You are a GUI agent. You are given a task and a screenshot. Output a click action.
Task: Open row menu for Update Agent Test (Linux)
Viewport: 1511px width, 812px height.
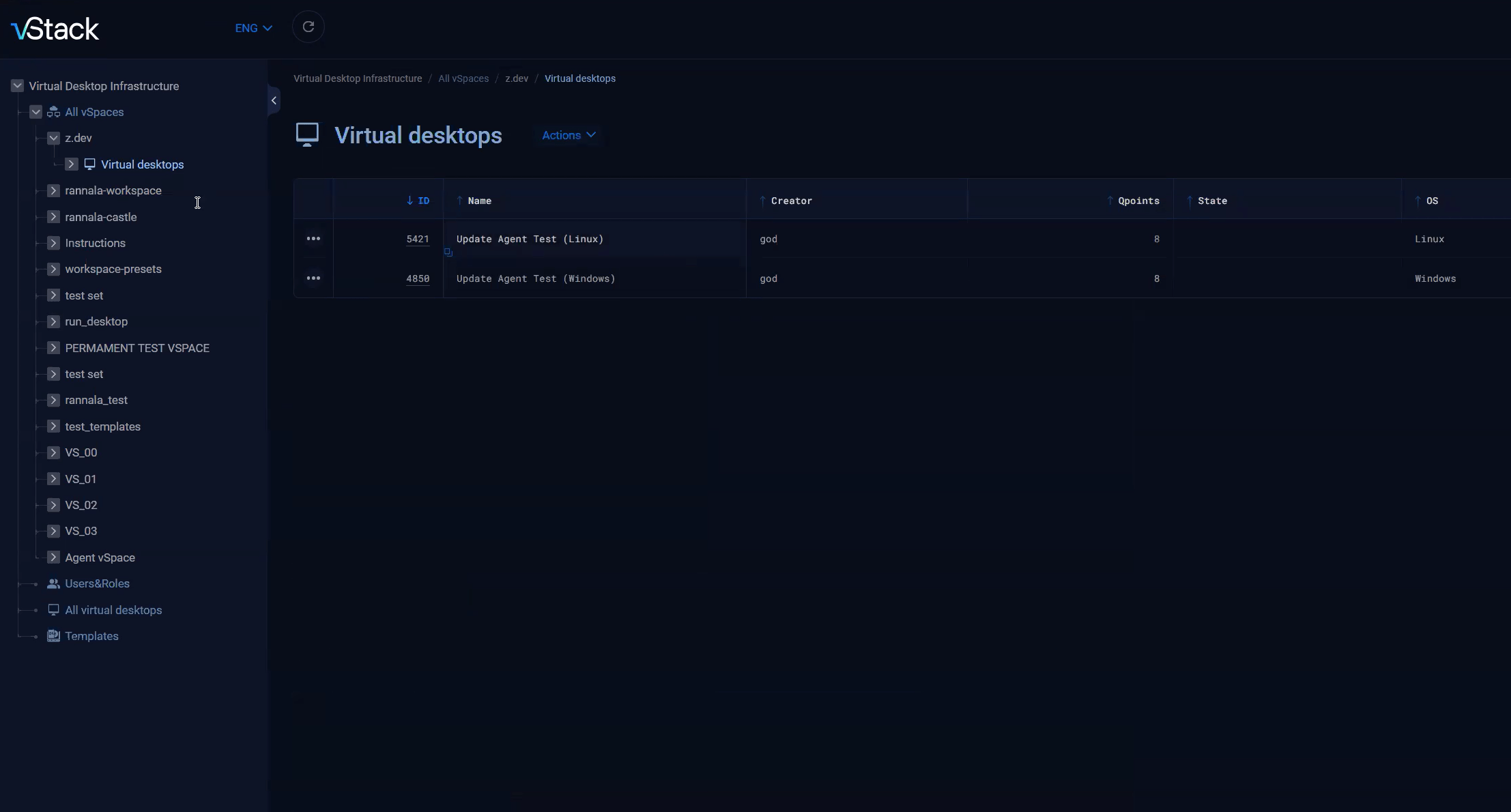(313, 239)
